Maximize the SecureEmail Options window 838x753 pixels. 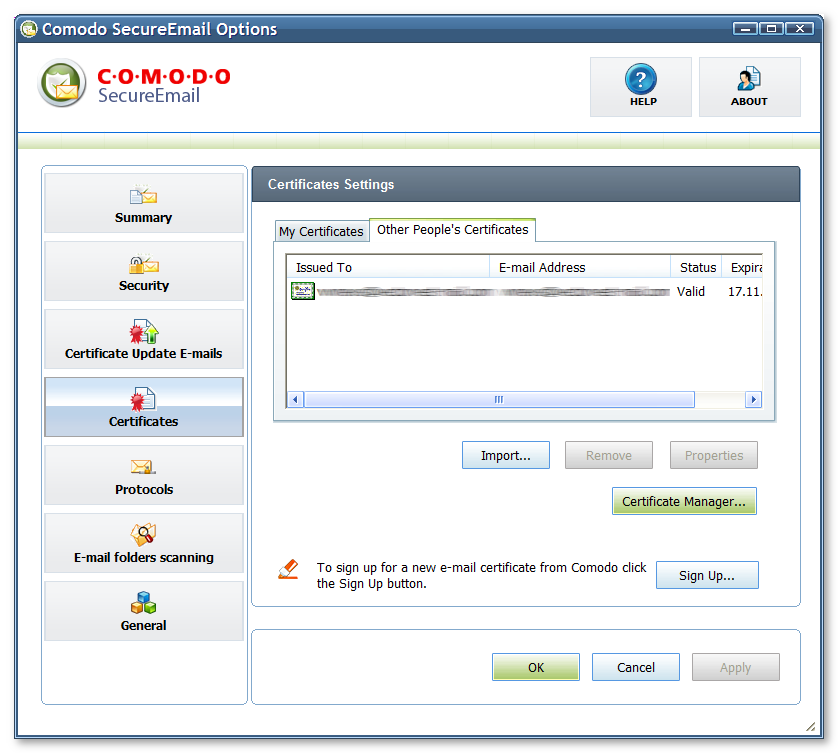point(771,28)
